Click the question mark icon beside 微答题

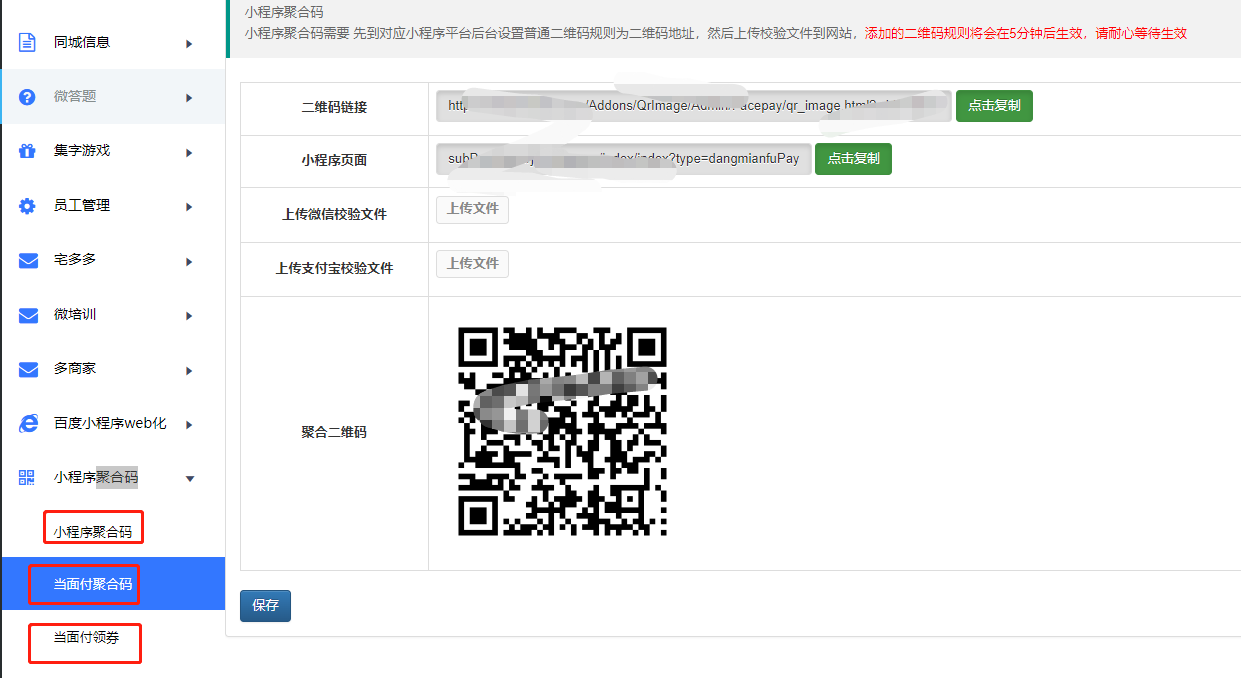pos(28,97)
